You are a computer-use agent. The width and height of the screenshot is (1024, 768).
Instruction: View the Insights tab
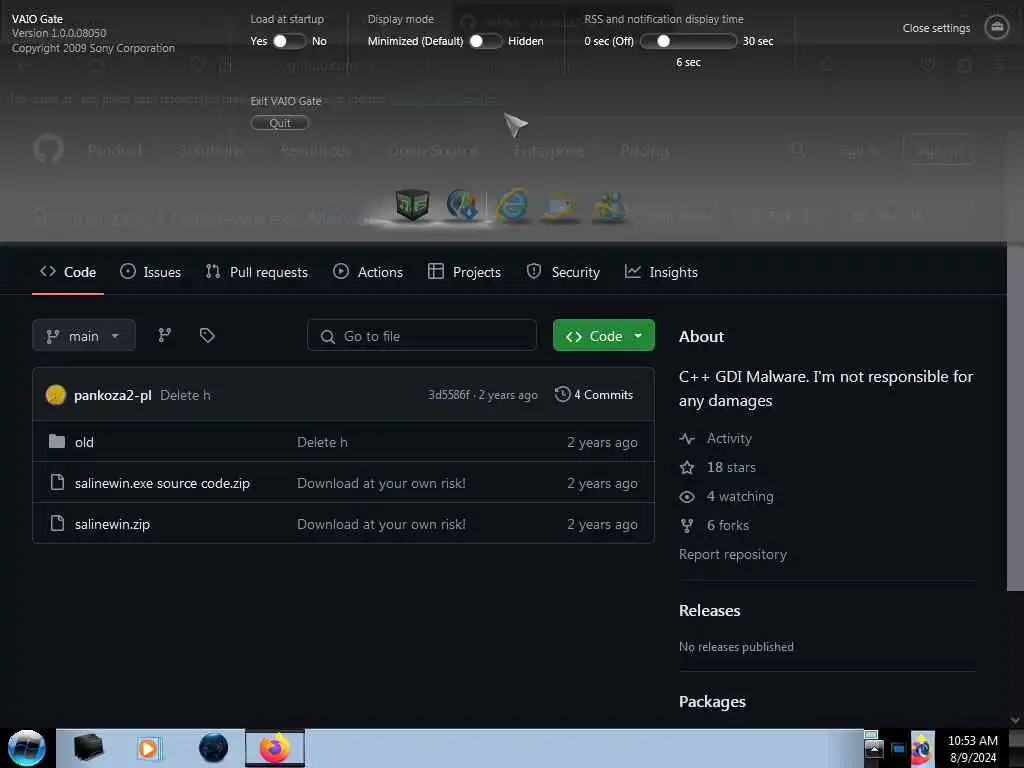pos(661,272)
